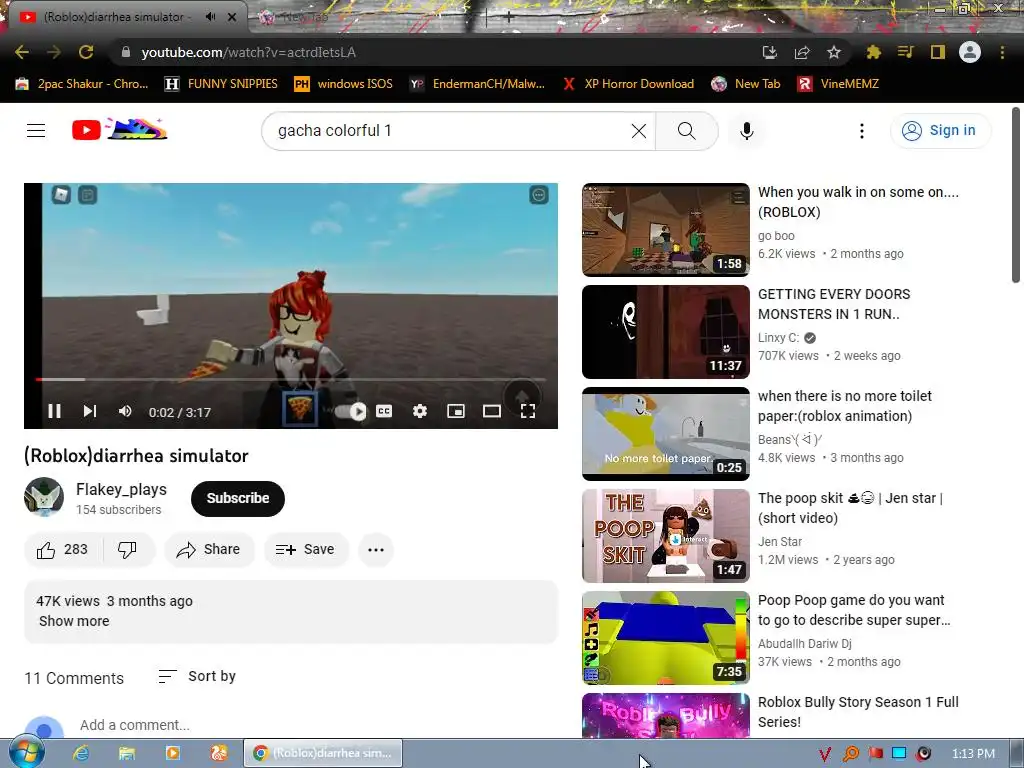Viewport: 1024px width, 768px height.
Task: Enter full screen mode
Action: [x=528, y=411]
